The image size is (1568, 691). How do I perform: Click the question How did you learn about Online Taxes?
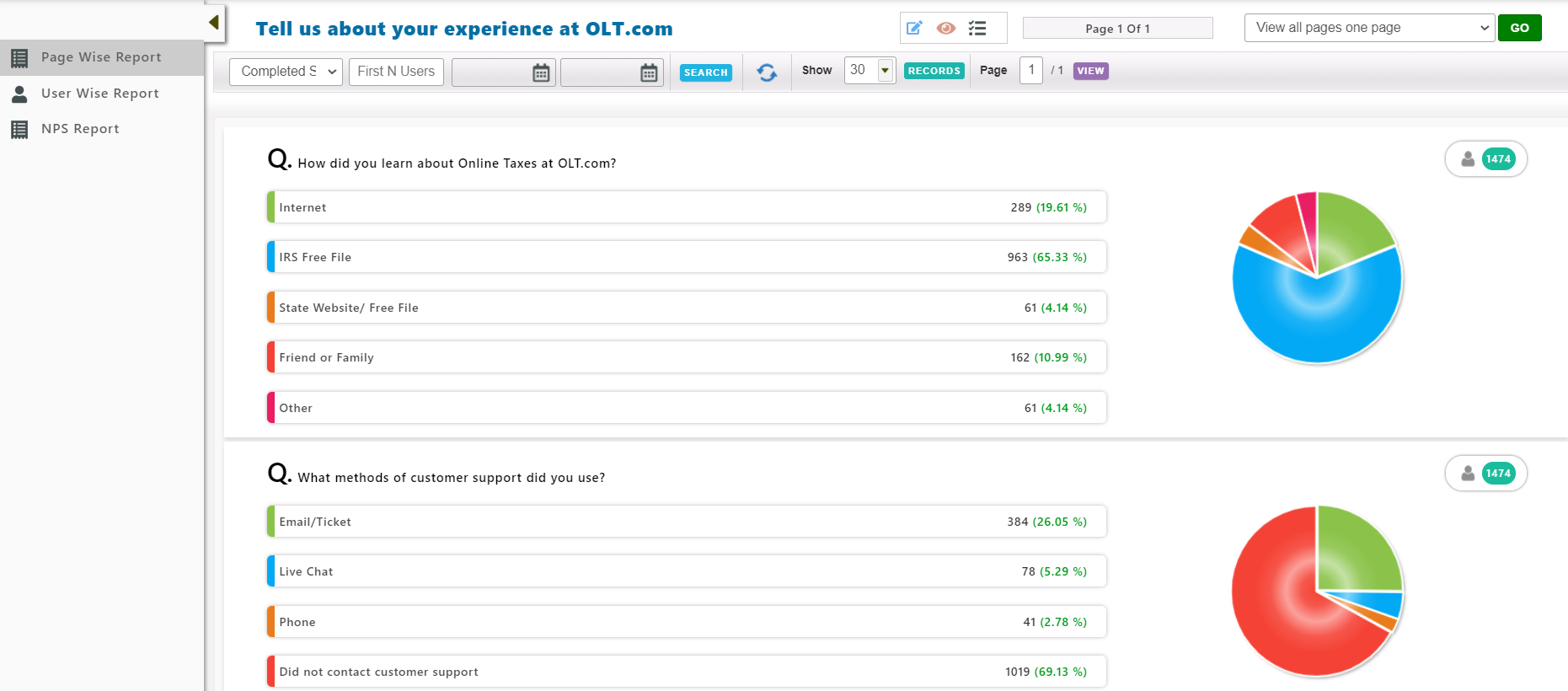pos(457,163)
